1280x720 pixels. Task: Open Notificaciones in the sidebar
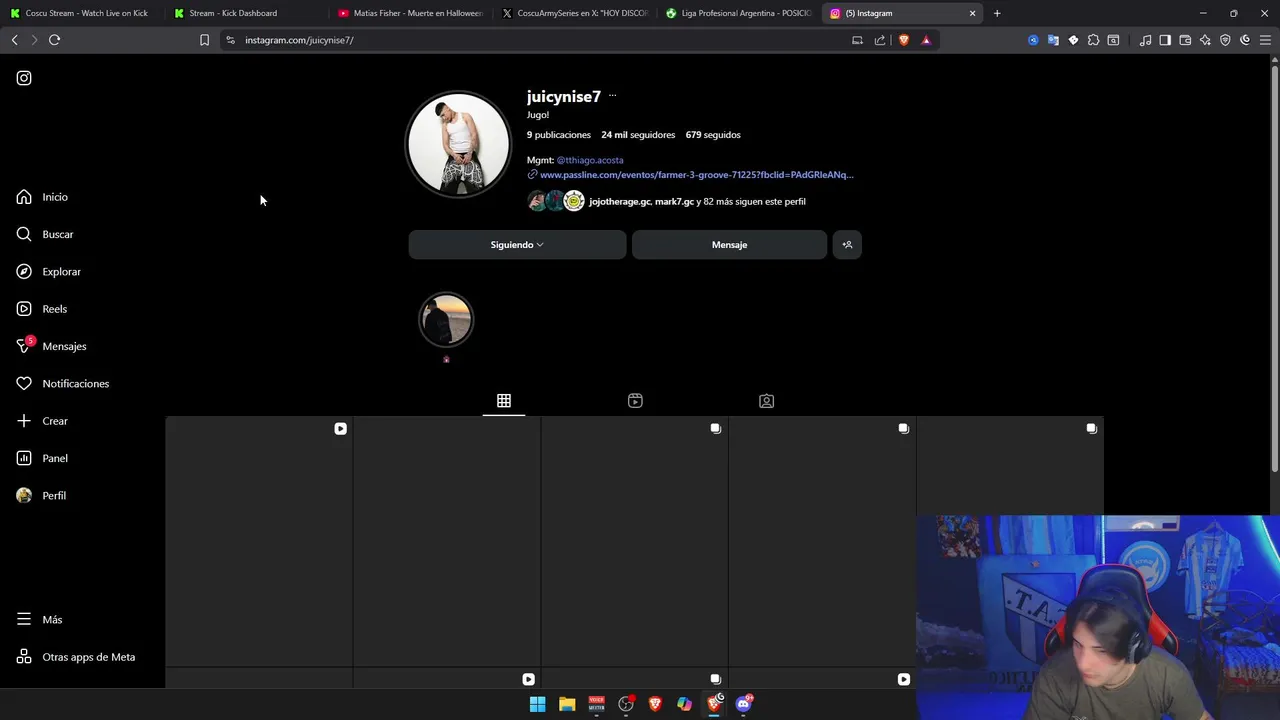[x=62, y=384]
